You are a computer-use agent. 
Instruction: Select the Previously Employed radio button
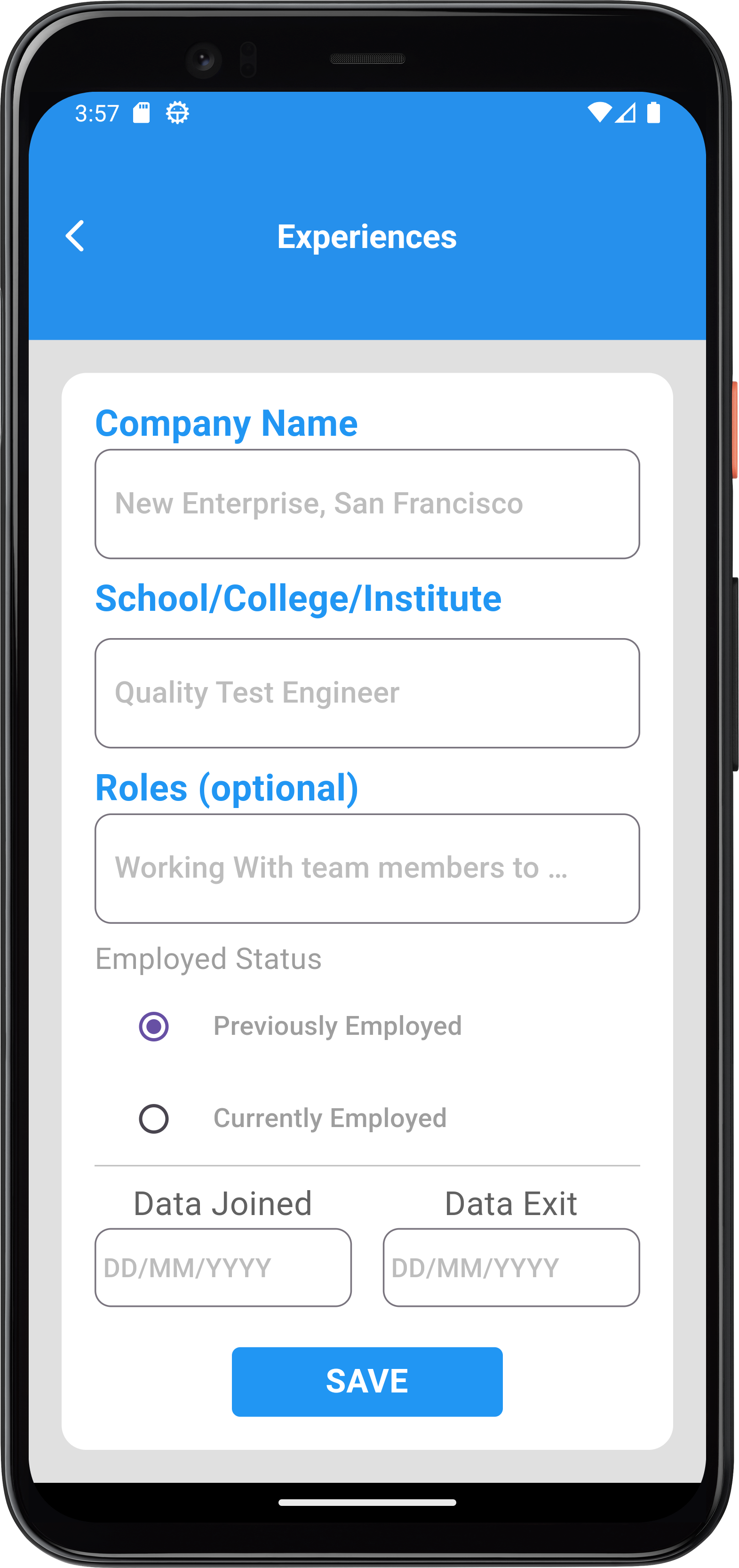pyautogui.click(x=154, y=1026)
